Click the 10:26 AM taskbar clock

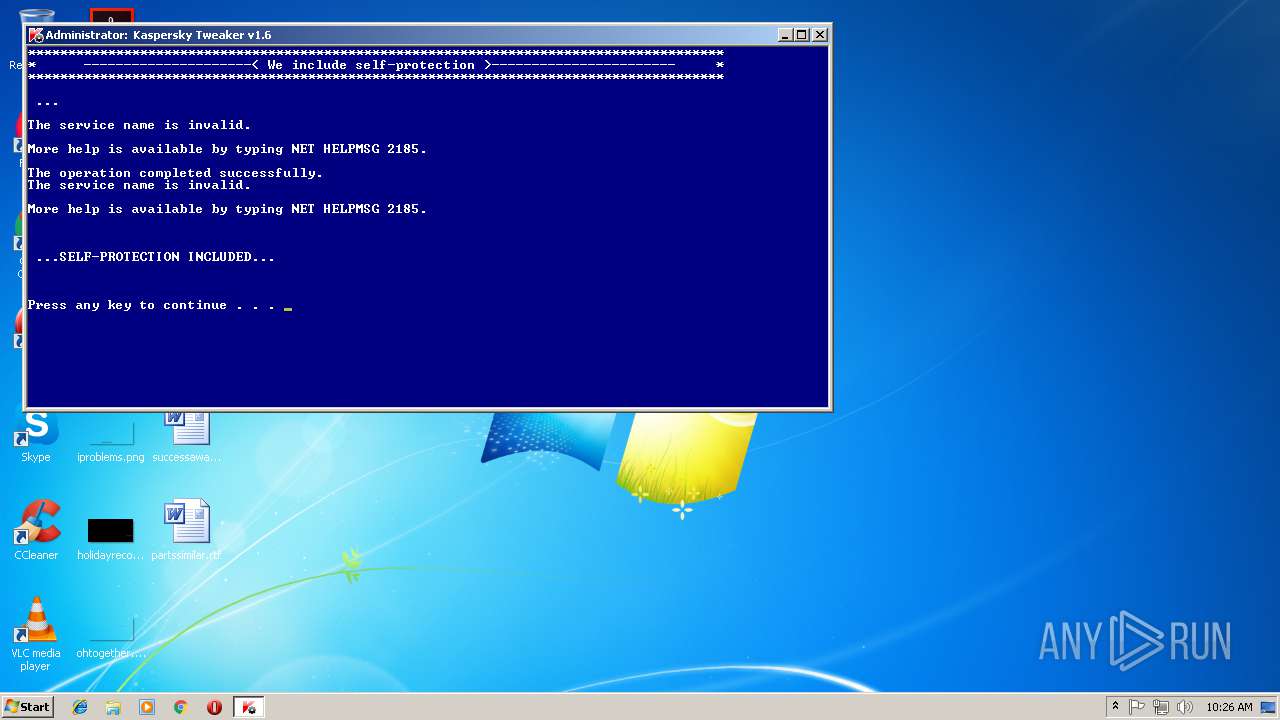click(x=1229, y=707)
